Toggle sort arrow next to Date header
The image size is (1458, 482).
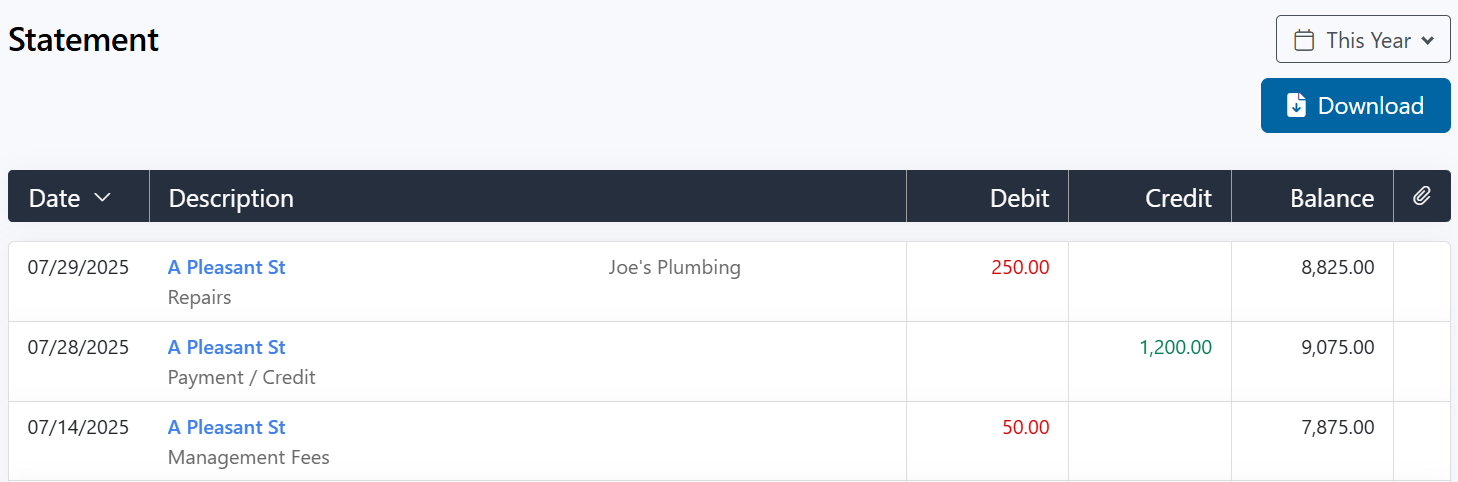(102, 198)
